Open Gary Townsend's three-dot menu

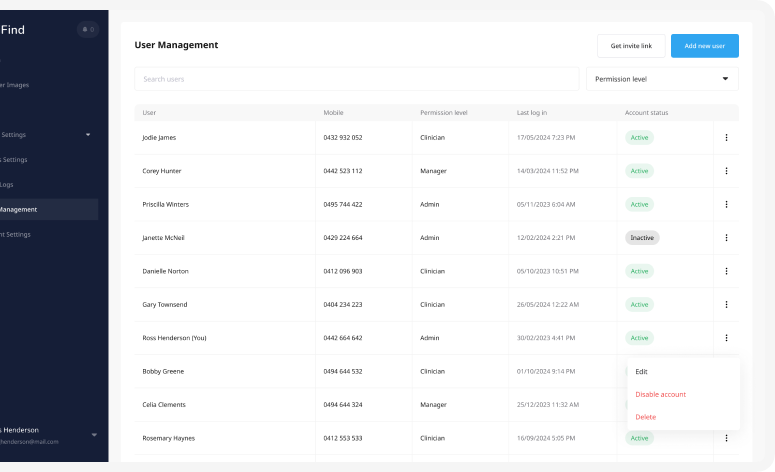coord(726,304)
